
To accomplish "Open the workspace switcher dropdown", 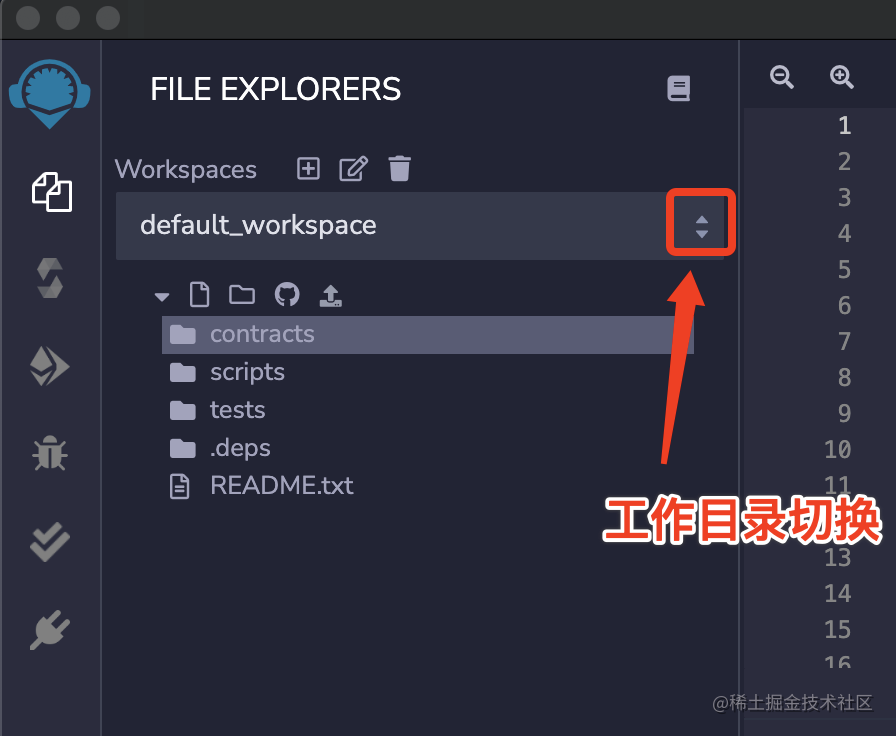I will click(x=700, y=224).
